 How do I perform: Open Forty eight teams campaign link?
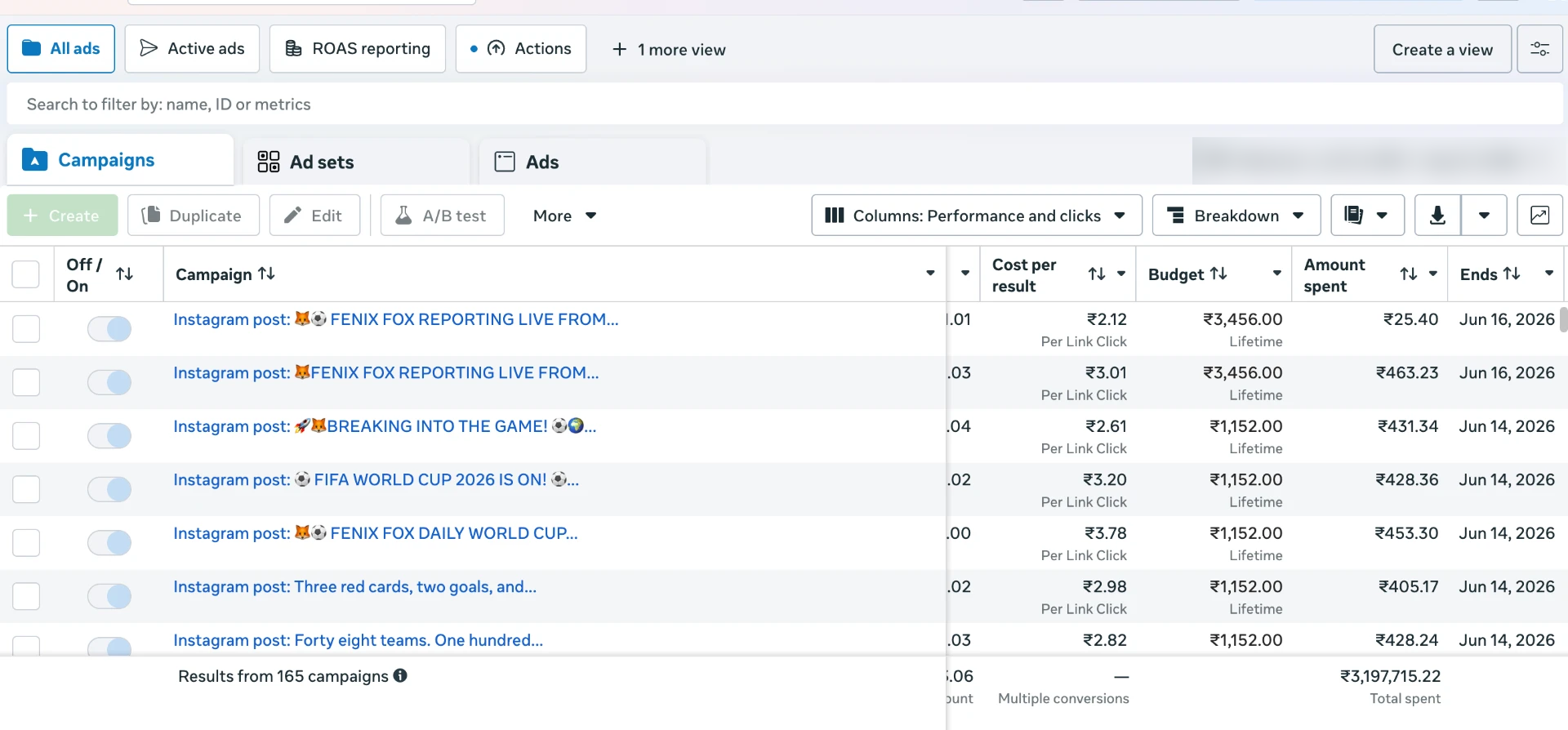click(x=359, y=640)
